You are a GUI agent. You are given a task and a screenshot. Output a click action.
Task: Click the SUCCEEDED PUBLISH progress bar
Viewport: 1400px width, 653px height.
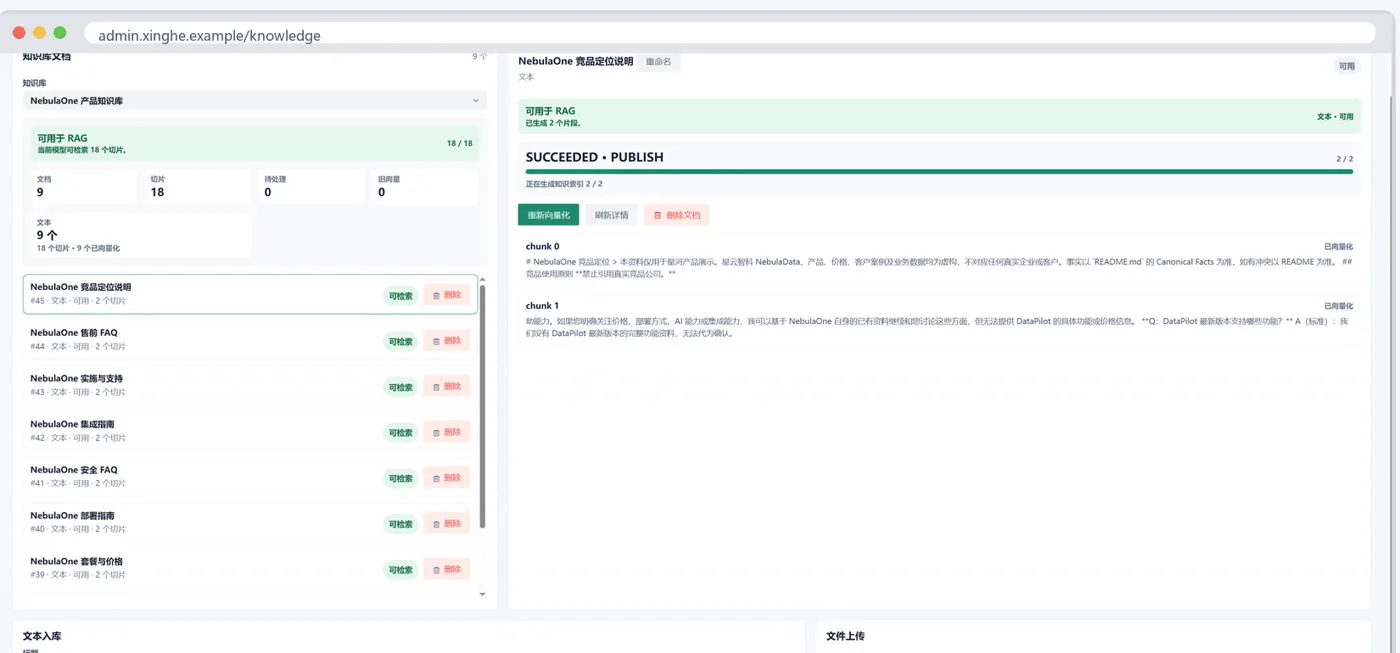pos(939,172)
